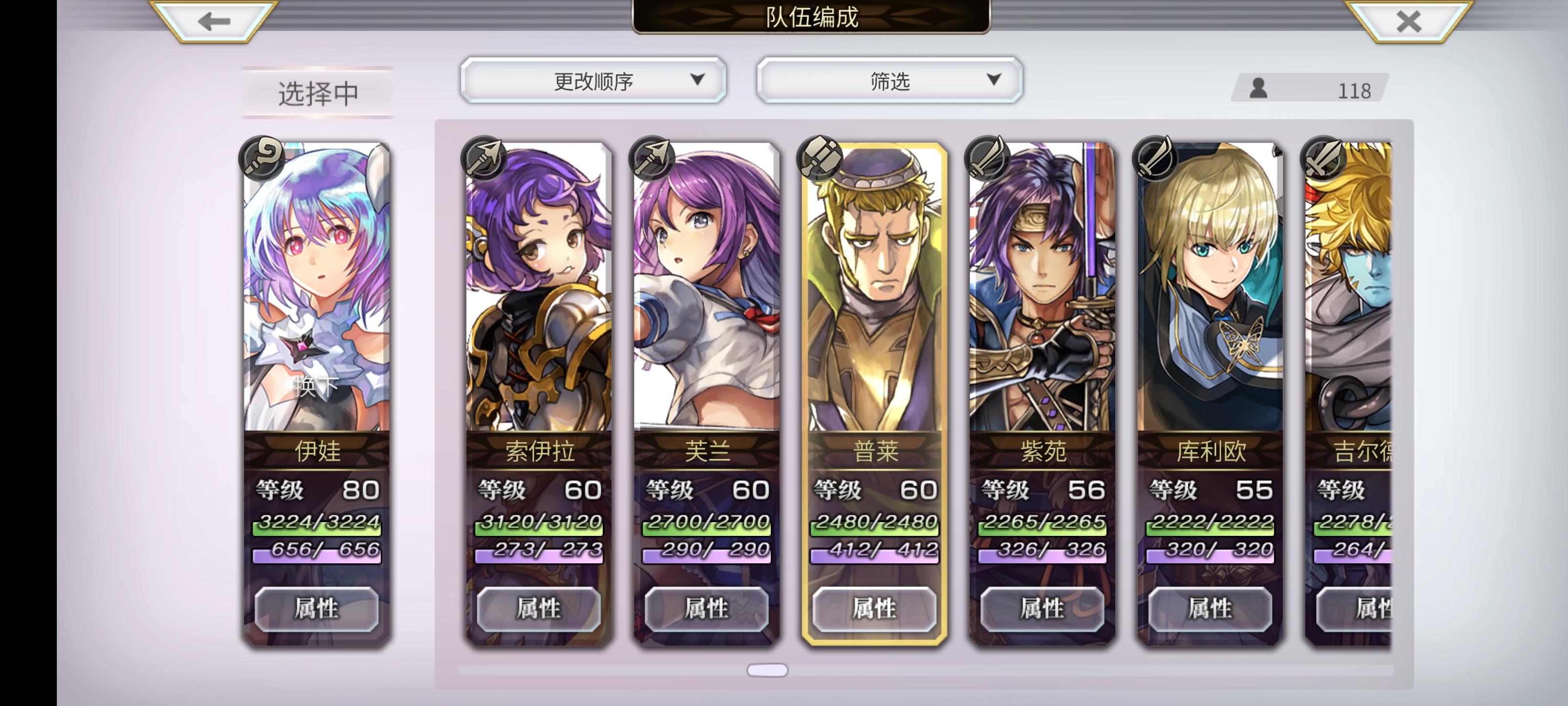The width and height of the screenshot is (1568, 706).
Task: Click the sword weapon icon on 紫苑
Action: point(987,158)
